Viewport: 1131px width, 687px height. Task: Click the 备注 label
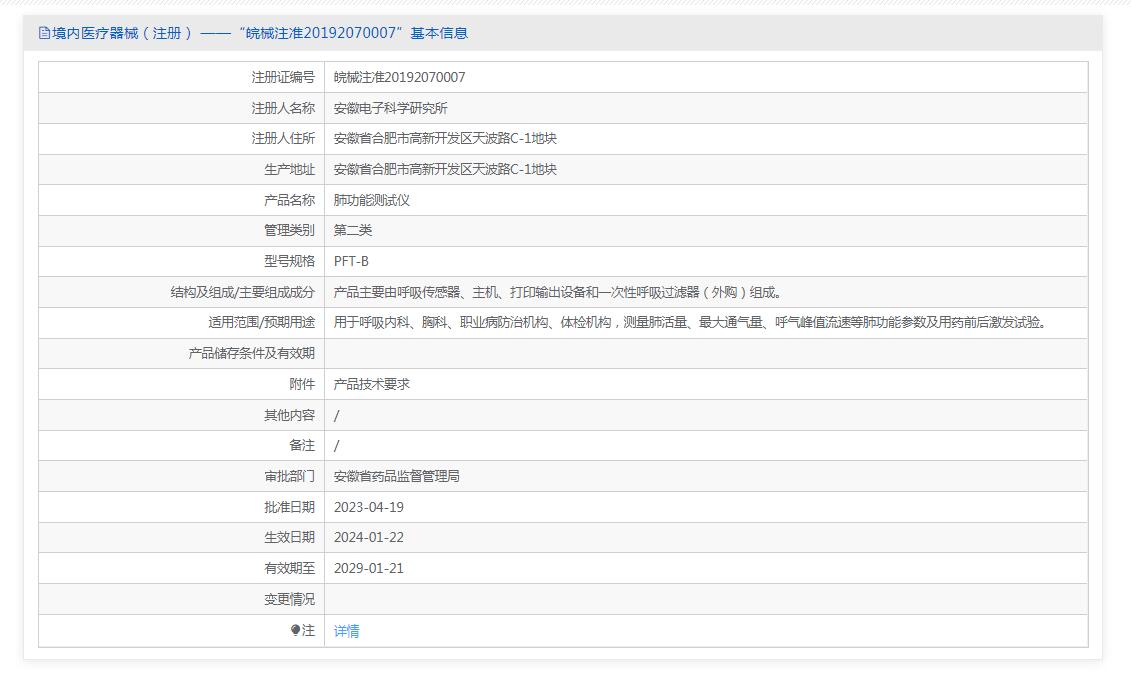(x=302, y=446)
